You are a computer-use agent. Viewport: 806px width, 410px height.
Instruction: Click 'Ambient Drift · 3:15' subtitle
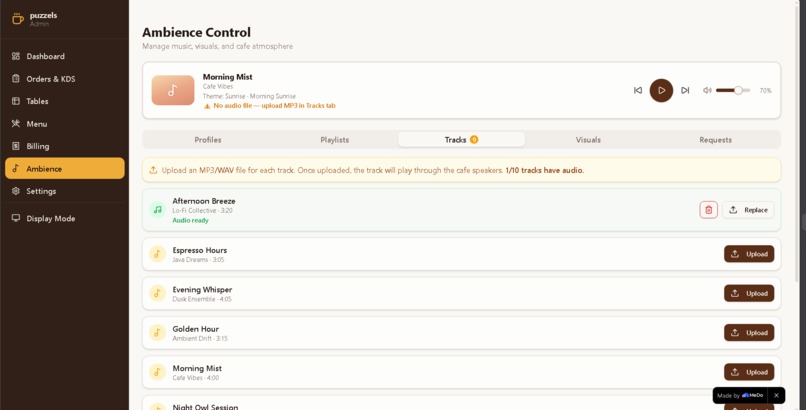pyautogui.click(x=200, y=339)
